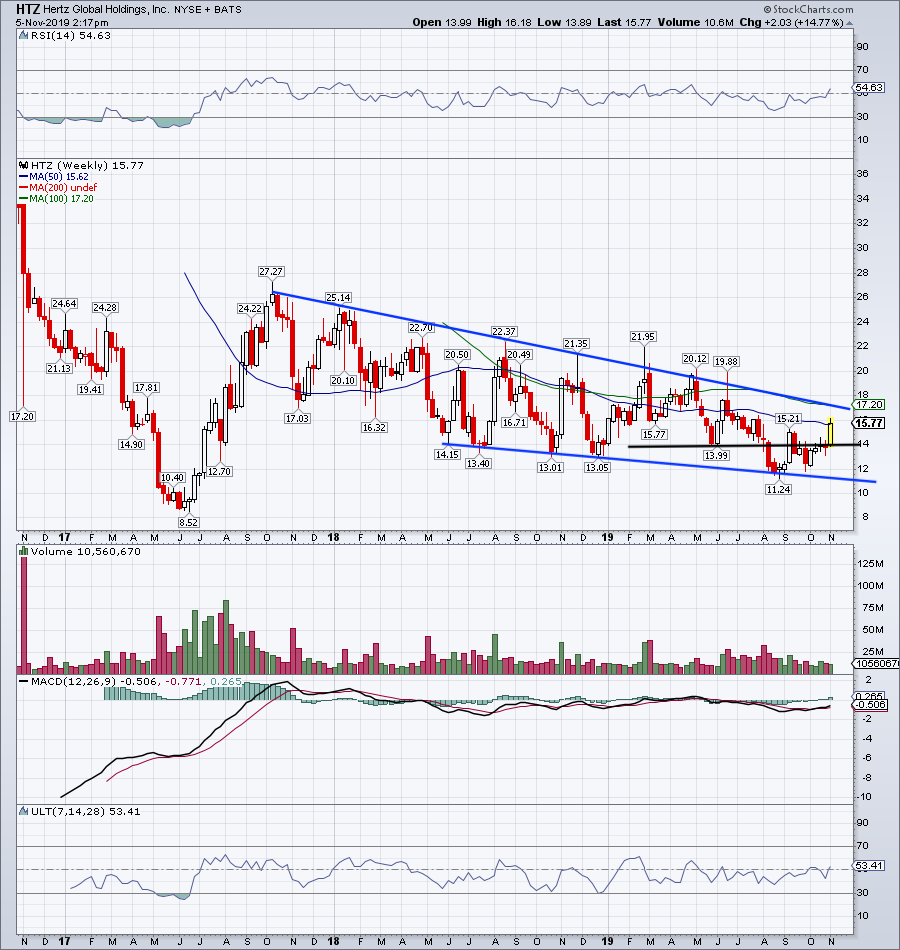Screen dimensions: 900x950
Task: Click the 20.50 price annotation
Action: coord(457,354)
